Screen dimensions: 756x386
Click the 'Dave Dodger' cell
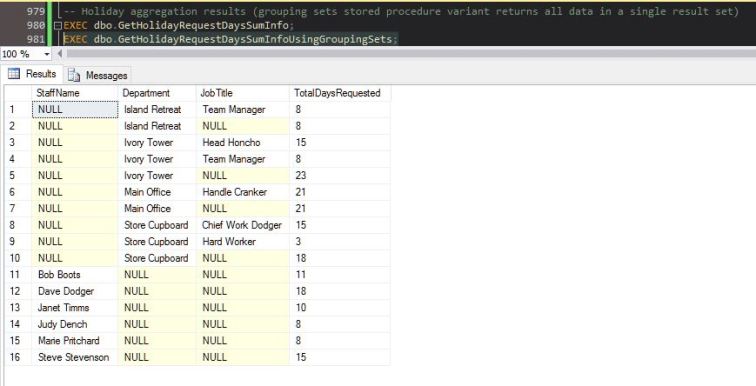75,291
